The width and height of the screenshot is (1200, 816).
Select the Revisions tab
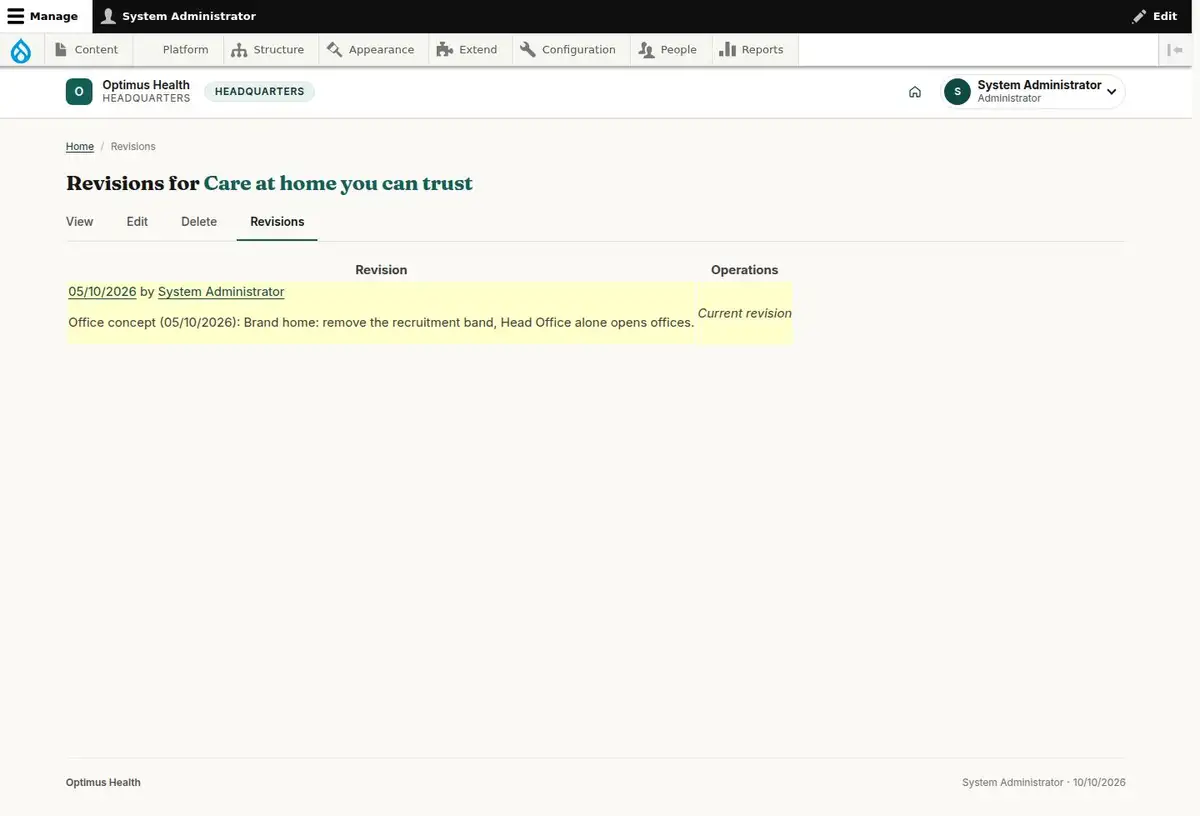(x=277, y=222)
